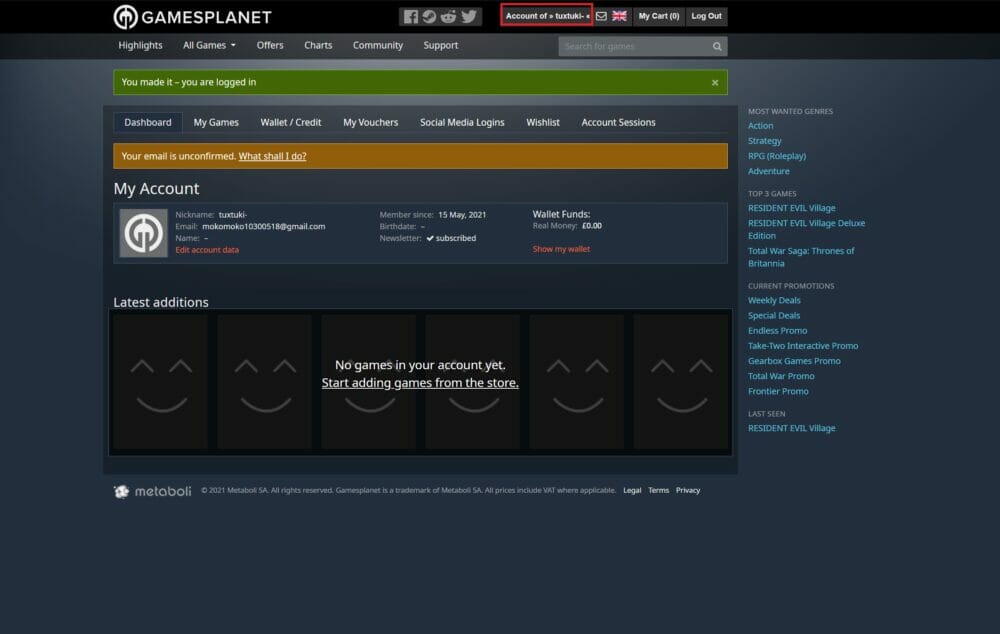This screenshot has height=634, width=1000.
Task: Click the profile avatar image
Action: coord(143,233)
